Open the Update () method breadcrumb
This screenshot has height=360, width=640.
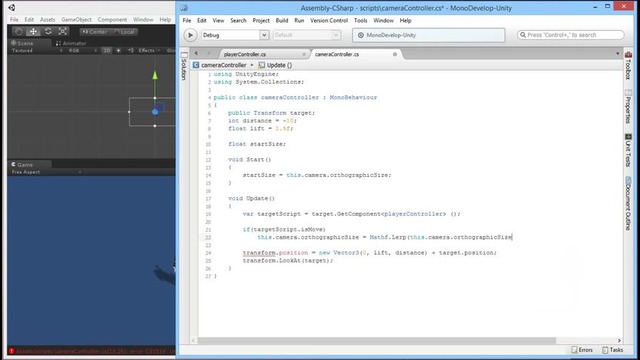(x=276, y=65)
